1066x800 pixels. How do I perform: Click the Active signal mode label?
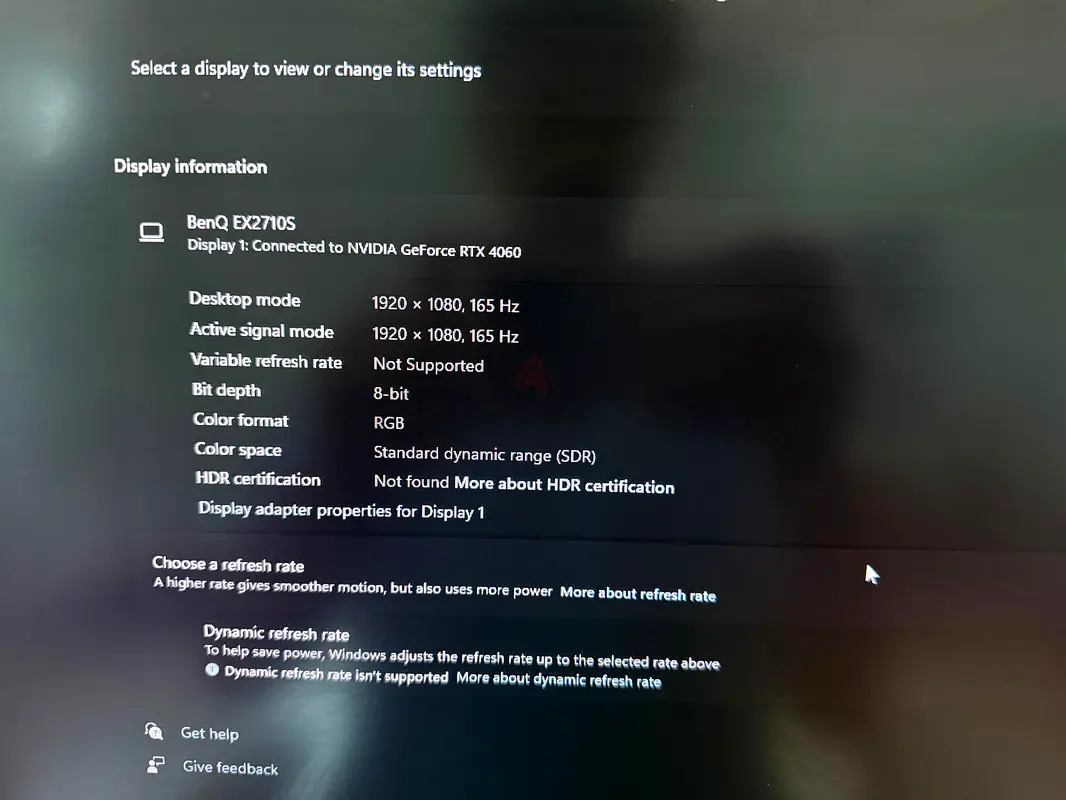click(262, 331)
